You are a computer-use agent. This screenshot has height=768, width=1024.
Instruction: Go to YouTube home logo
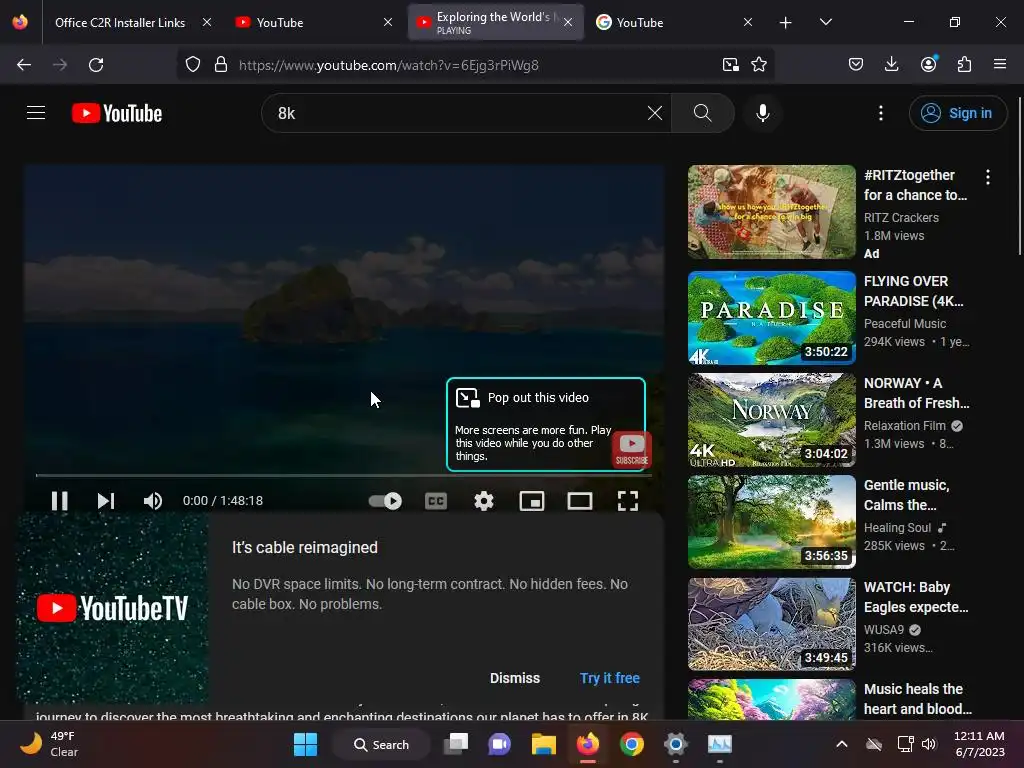tap(117, 113)
